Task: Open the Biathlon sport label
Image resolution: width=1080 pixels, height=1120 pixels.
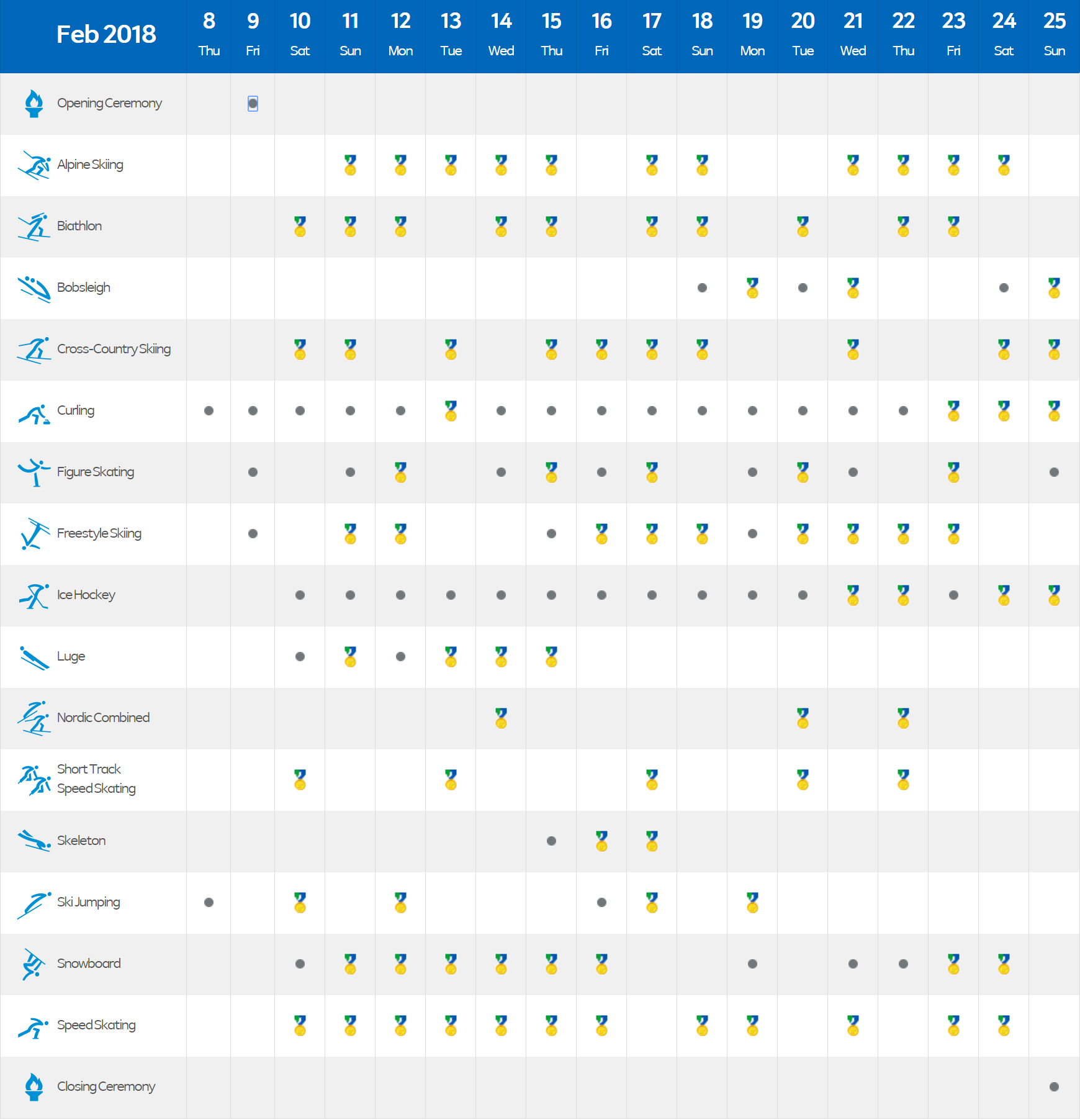Action: pos(79,226)
